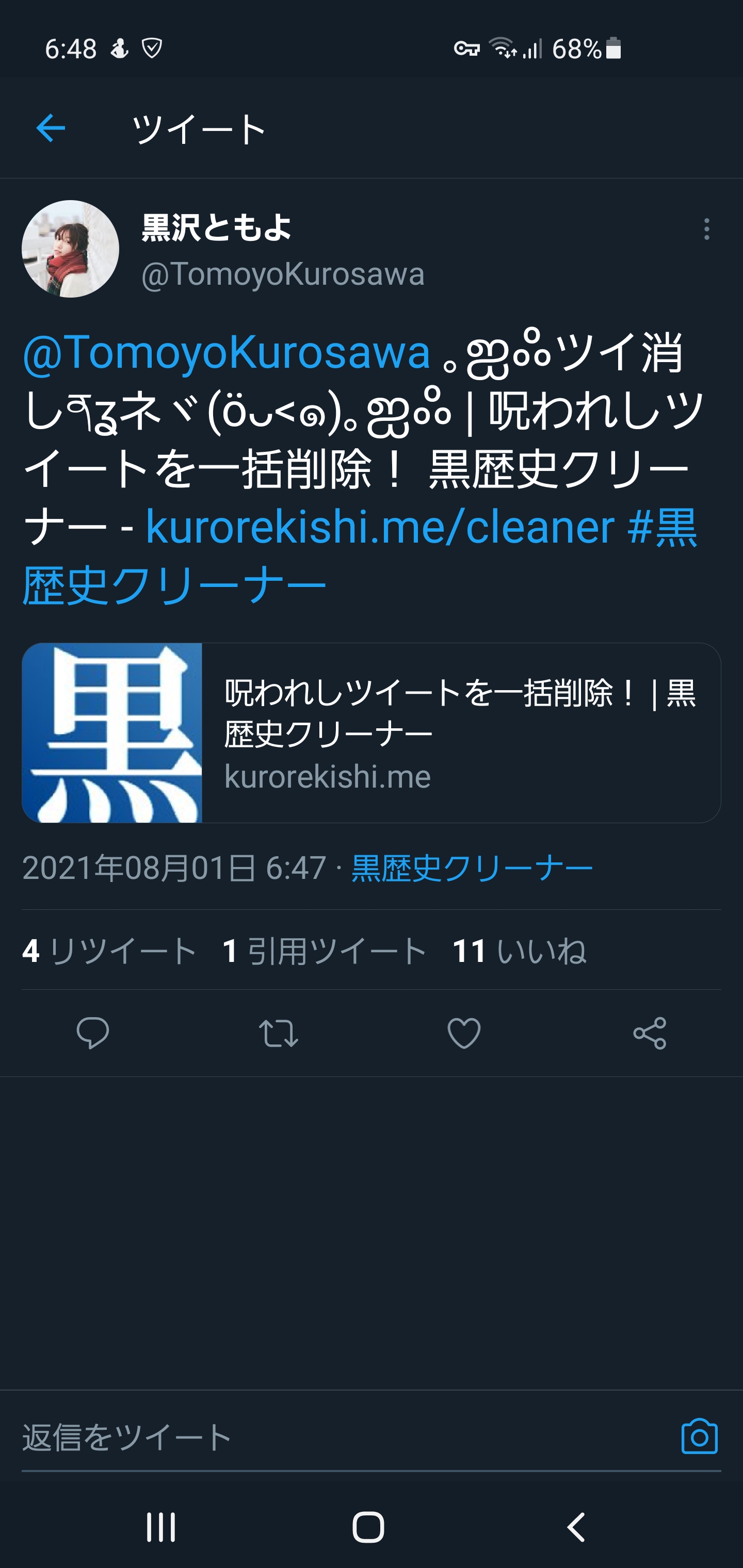Open the camera icon in the reply bar
Viewport: 743px width, 1568px height.
click(x=699, y=1436)
